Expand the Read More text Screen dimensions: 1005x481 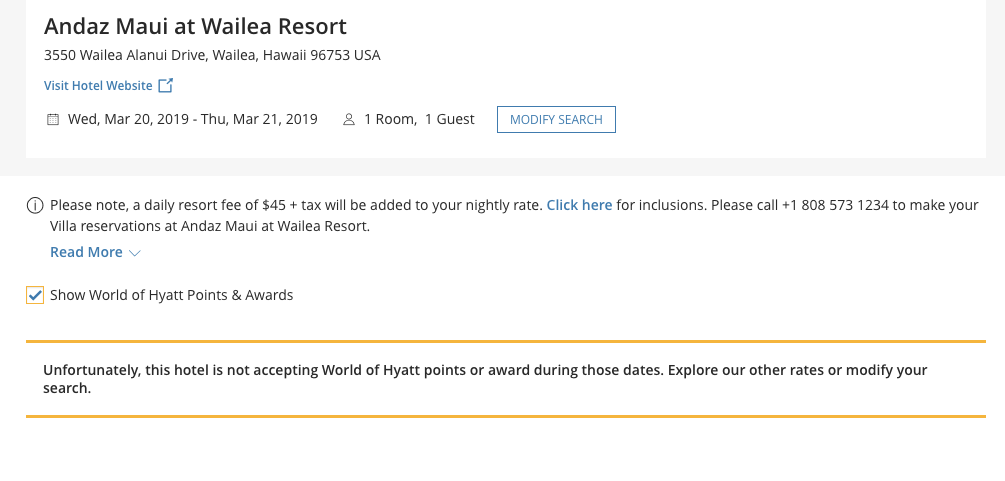86,252
